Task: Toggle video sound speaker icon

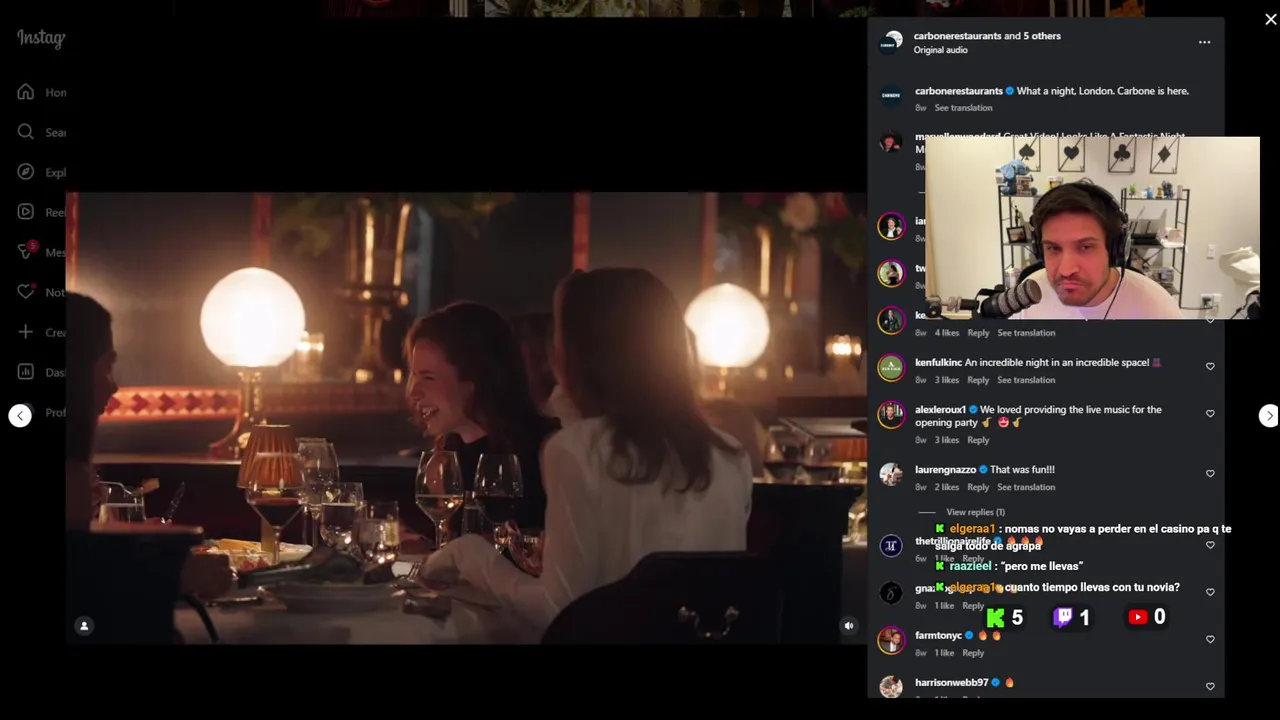Action: (849, 626)
